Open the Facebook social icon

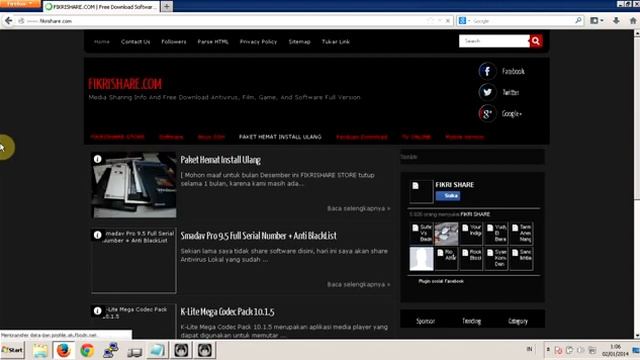tap(487, 71)
